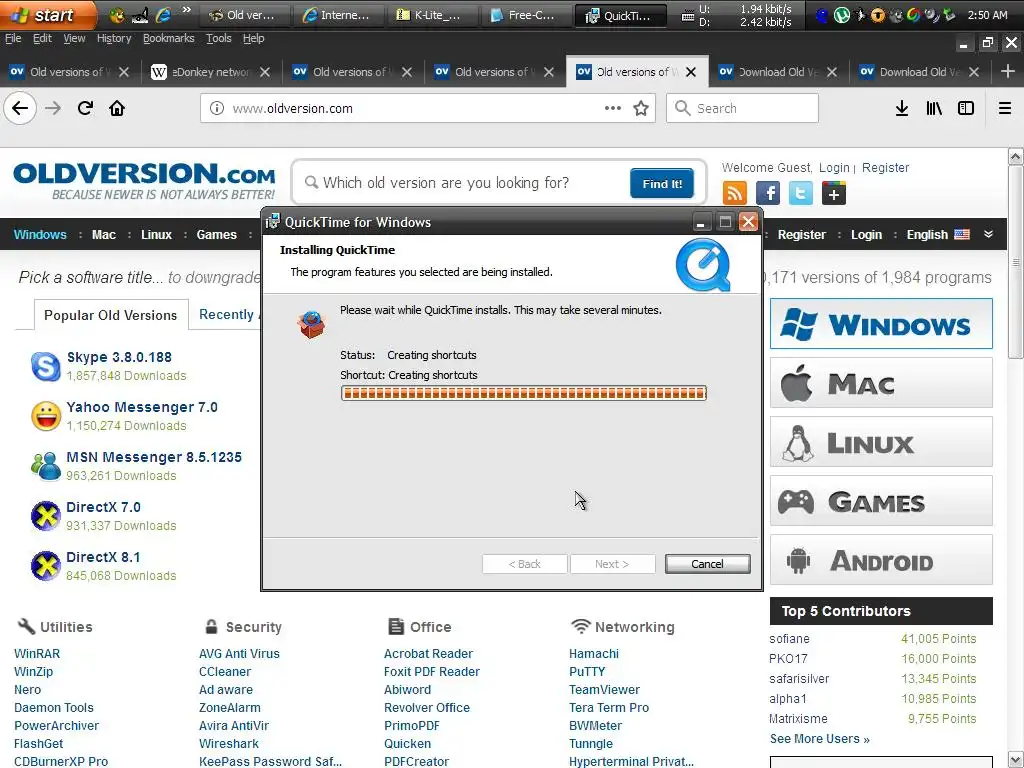
Task: Click the Mac platform banner
Action: [881, 383]
